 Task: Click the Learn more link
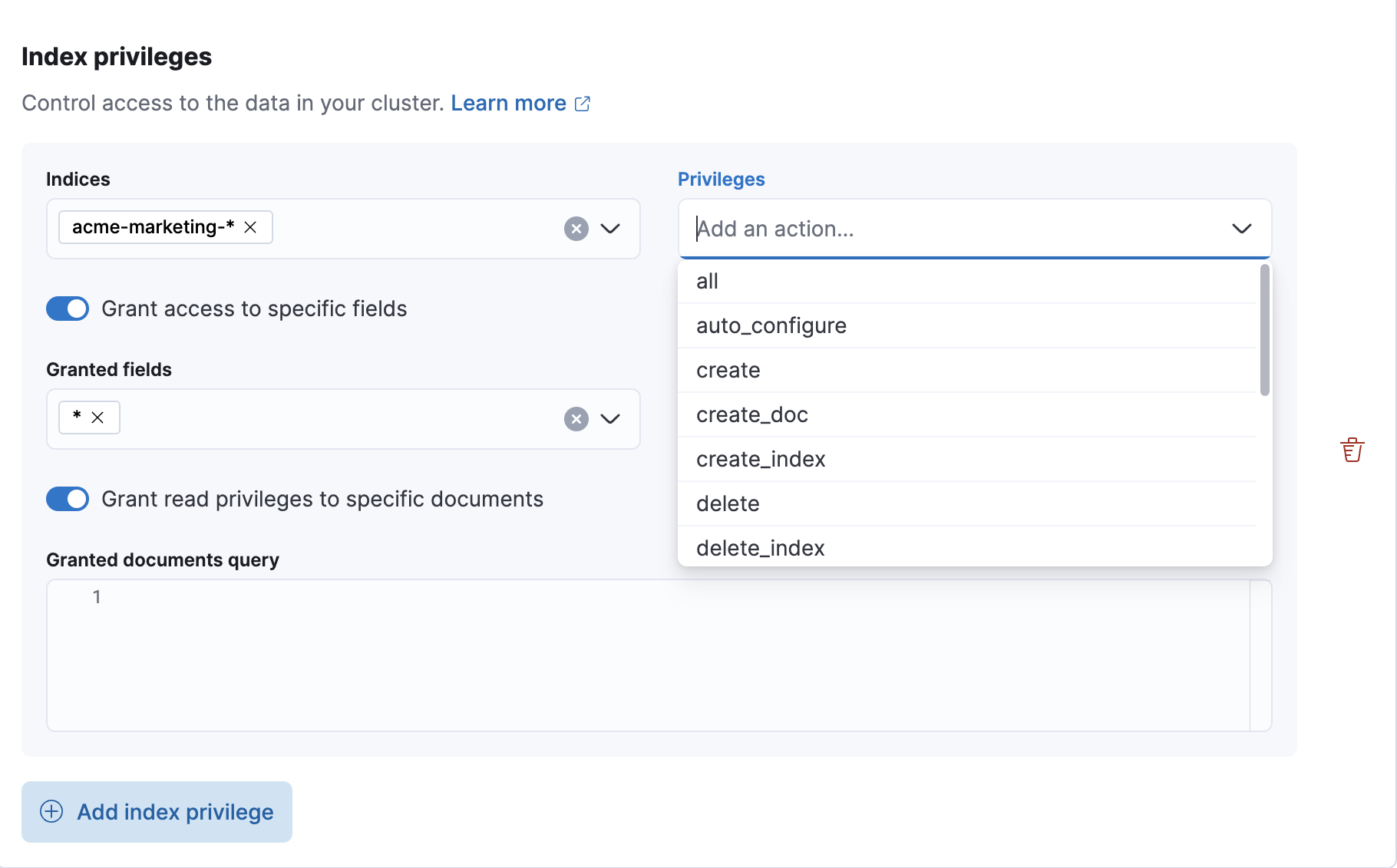pyautogui.click(x=509, y=102)
